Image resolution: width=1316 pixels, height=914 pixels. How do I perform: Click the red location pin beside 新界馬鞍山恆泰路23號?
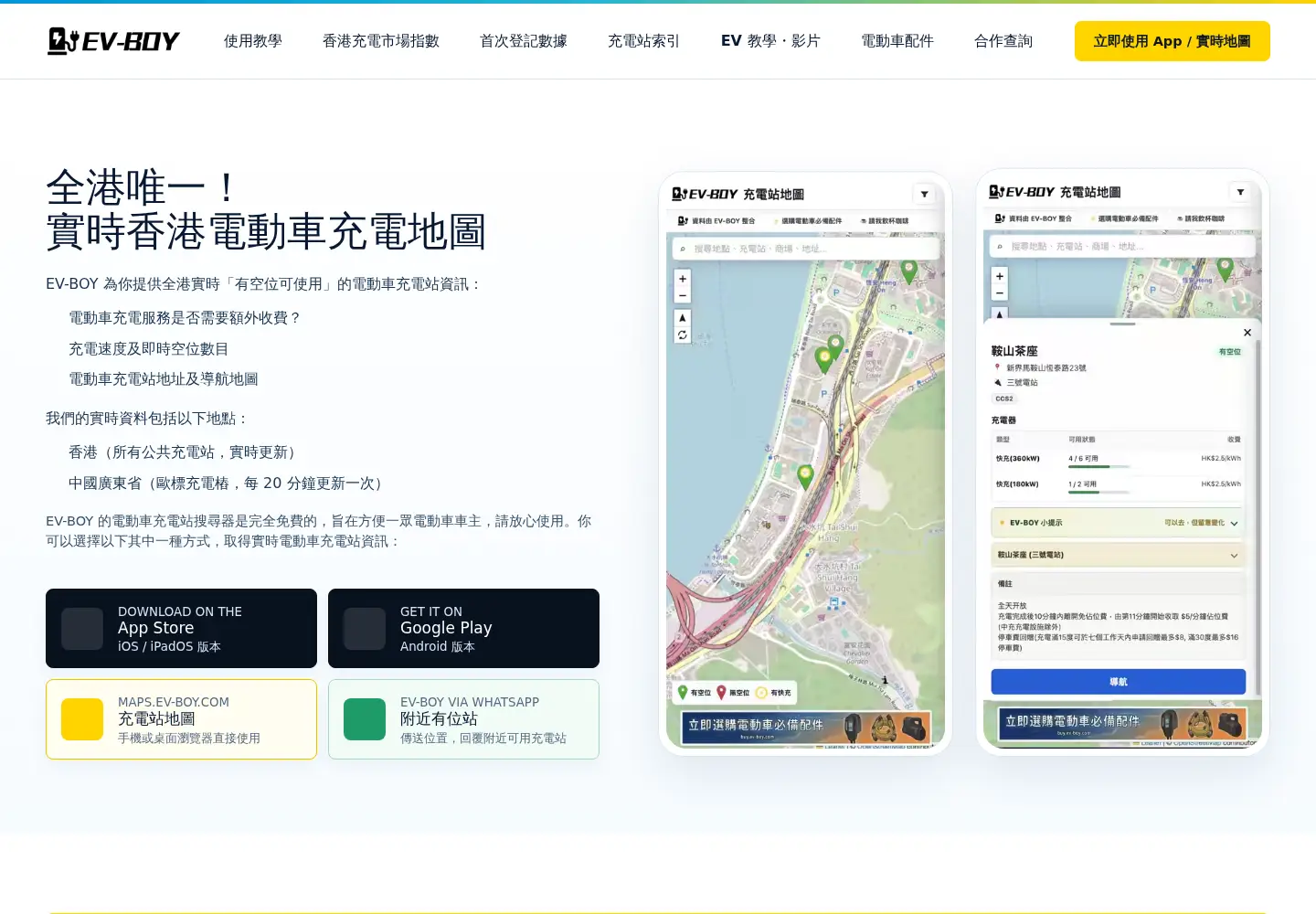[998, 367]
